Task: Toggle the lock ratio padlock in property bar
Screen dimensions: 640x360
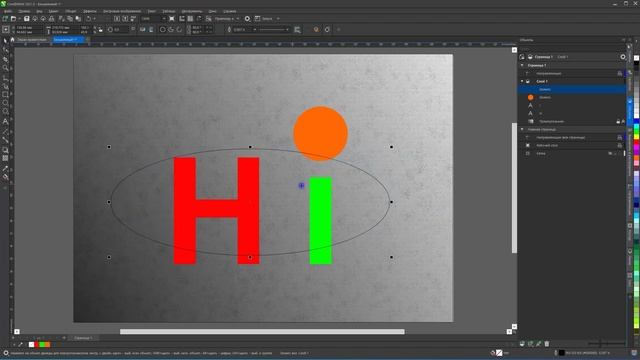Action: [100, 29]
